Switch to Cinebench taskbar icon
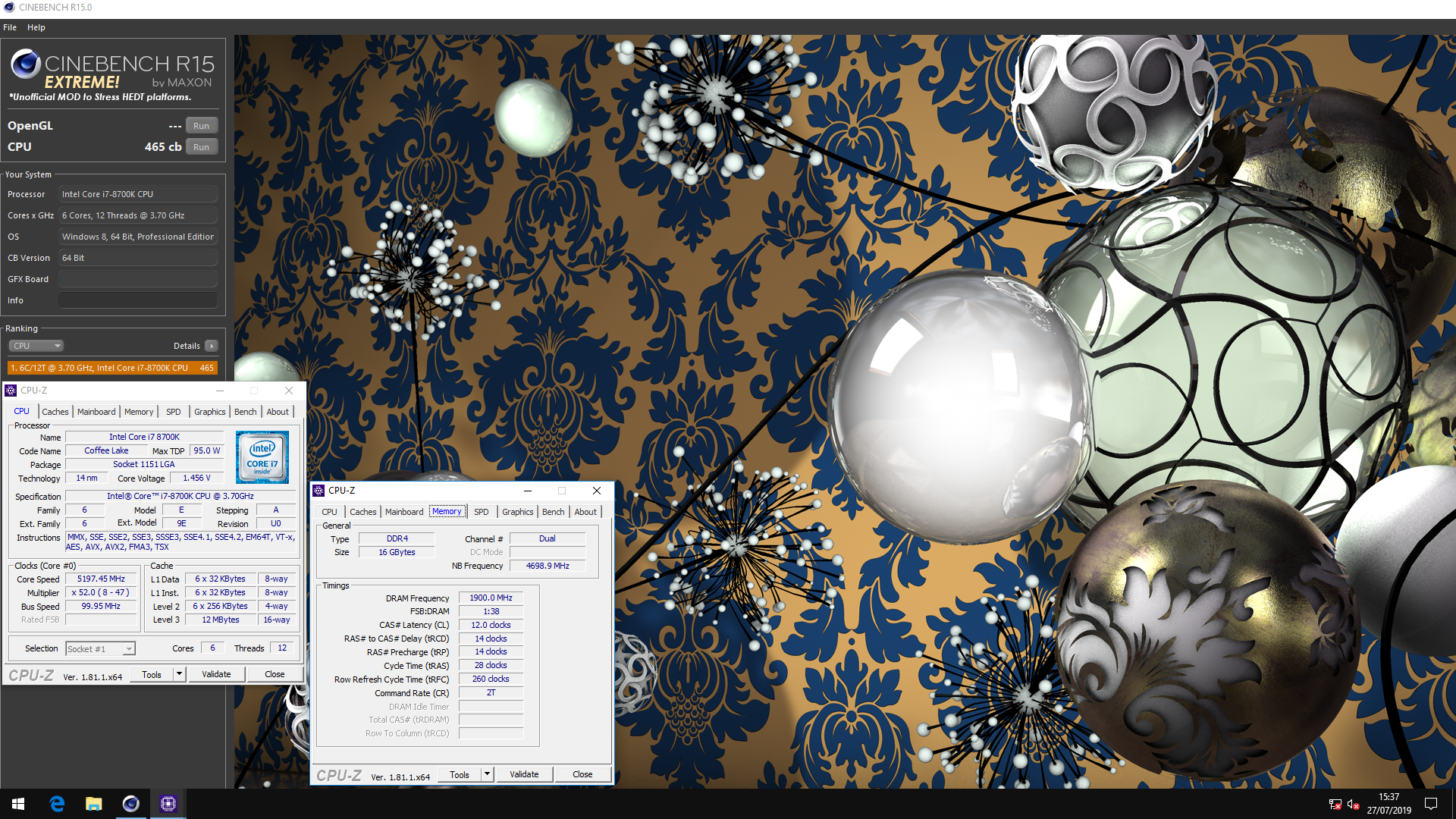 pos(131,804)
